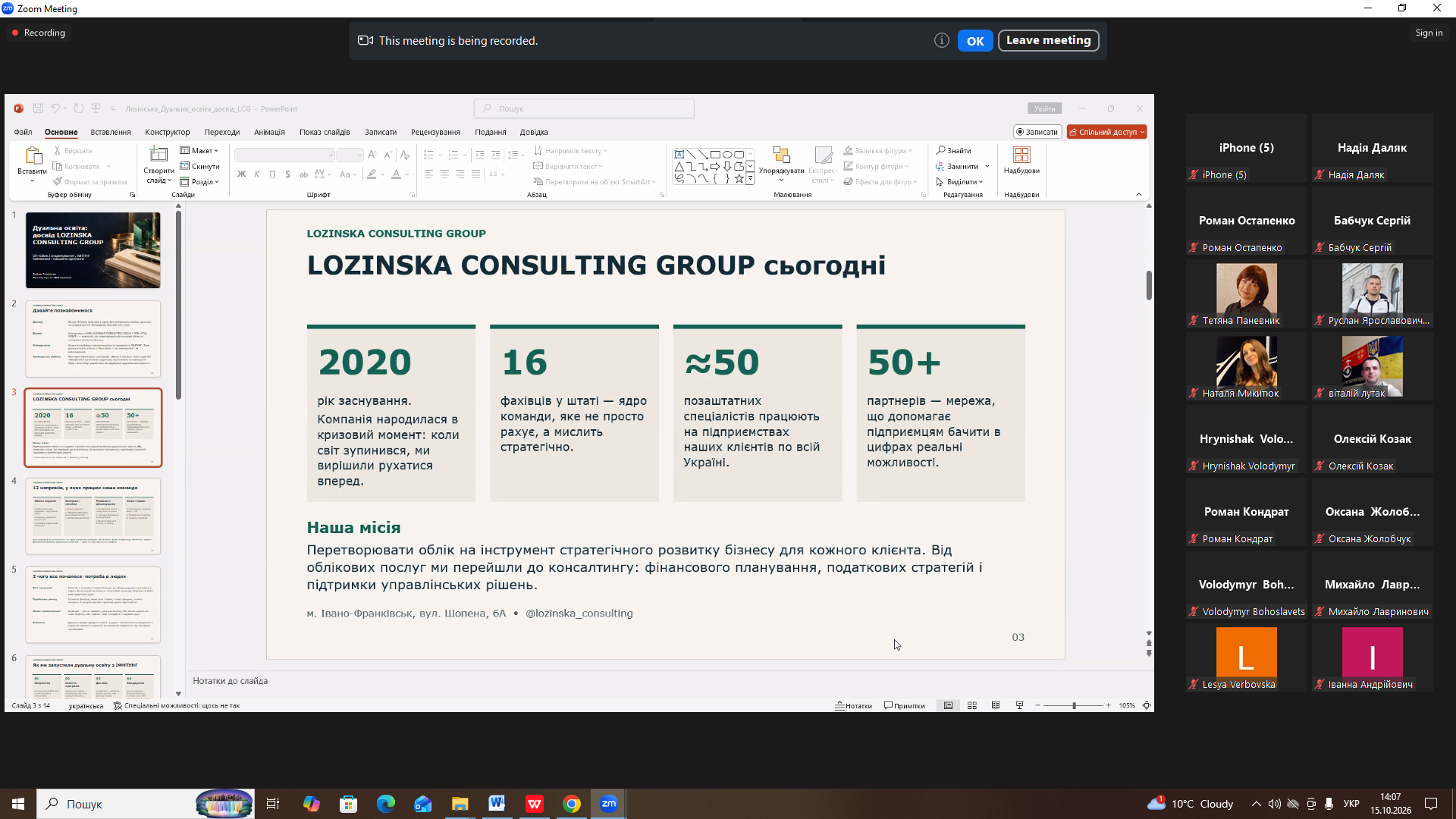
Task: Collapse the ribbon with the chevron
Action: (x=1138, y=195)
